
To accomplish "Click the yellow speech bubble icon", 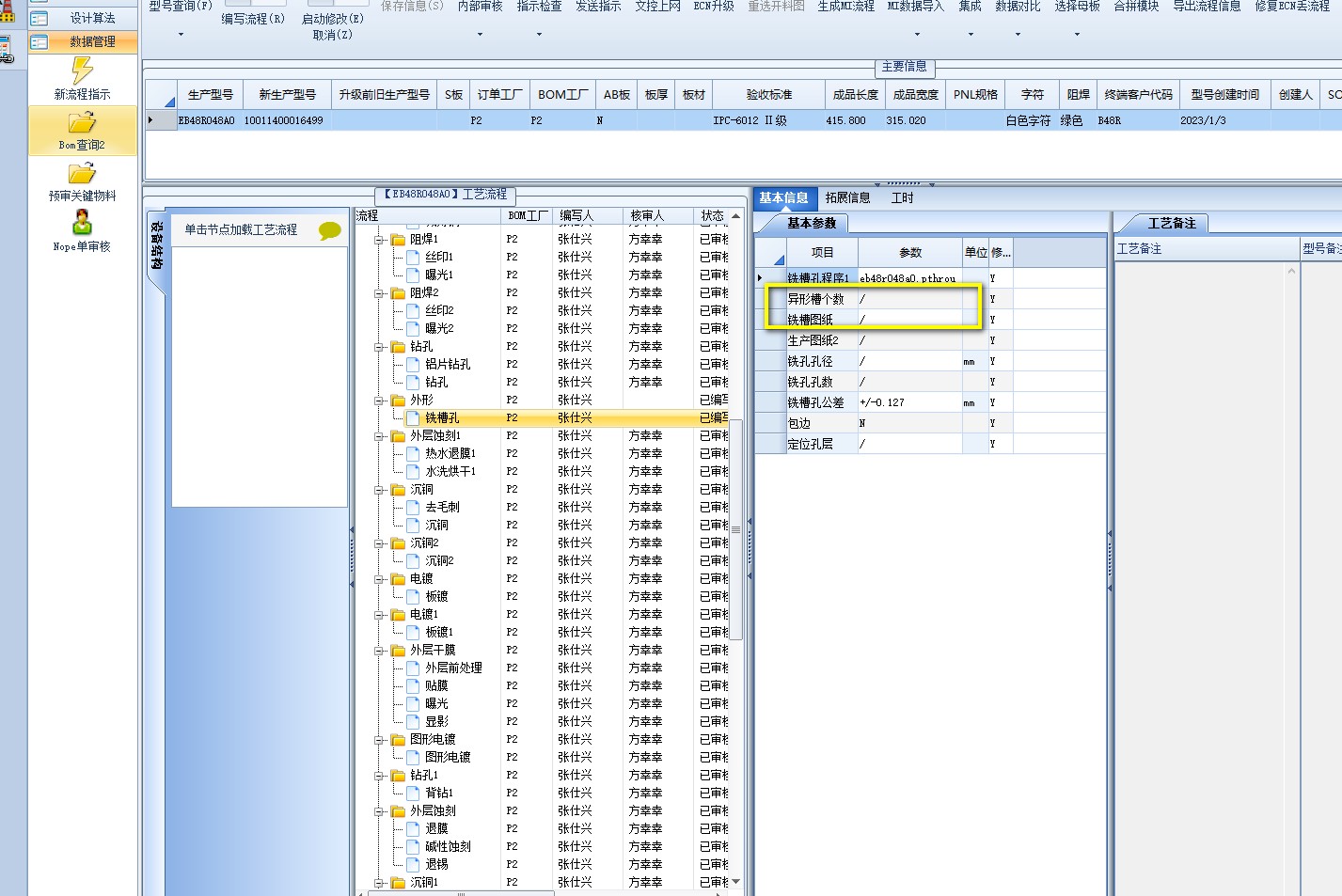I will [x=329, y=230].
